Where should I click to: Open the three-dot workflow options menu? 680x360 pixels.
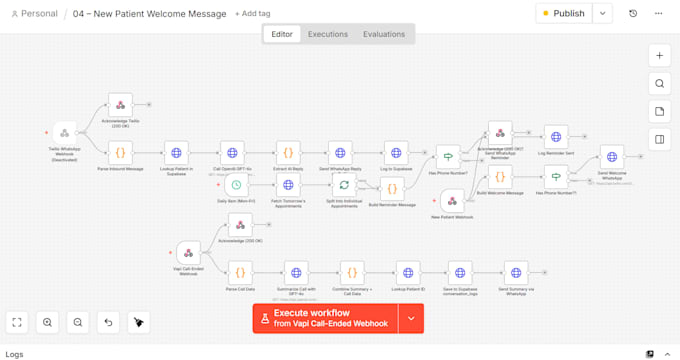(658, 13)
